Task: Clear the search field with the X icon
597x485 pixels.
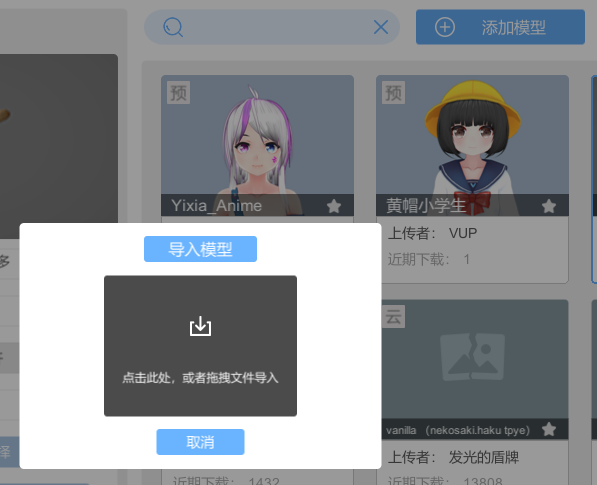Action: (381, 27)
